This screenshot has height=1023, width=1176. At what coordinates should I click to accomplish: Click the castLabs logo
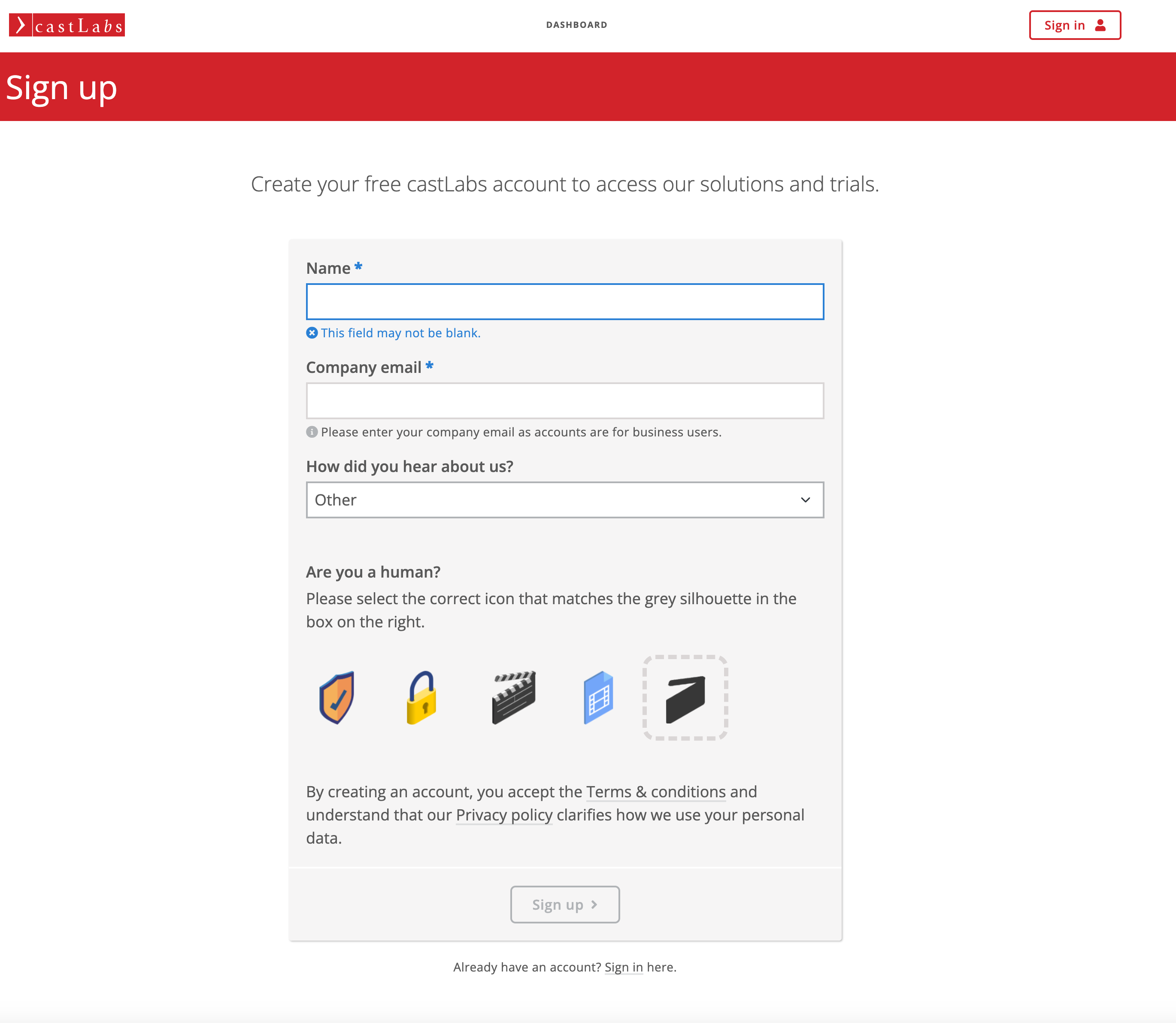click(x=67, y=25)
